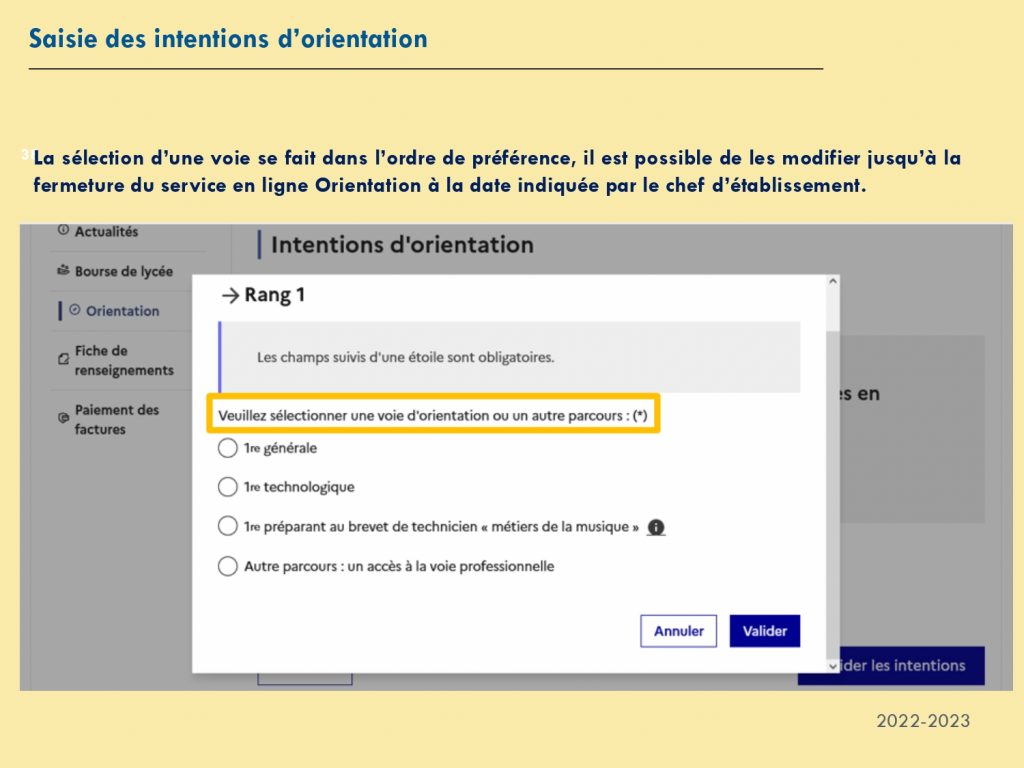The width and height of the screenshot is (1024, 768).
Task: Select 1re préparant au brevet de technicien
Action: click(x=228, y=526)
